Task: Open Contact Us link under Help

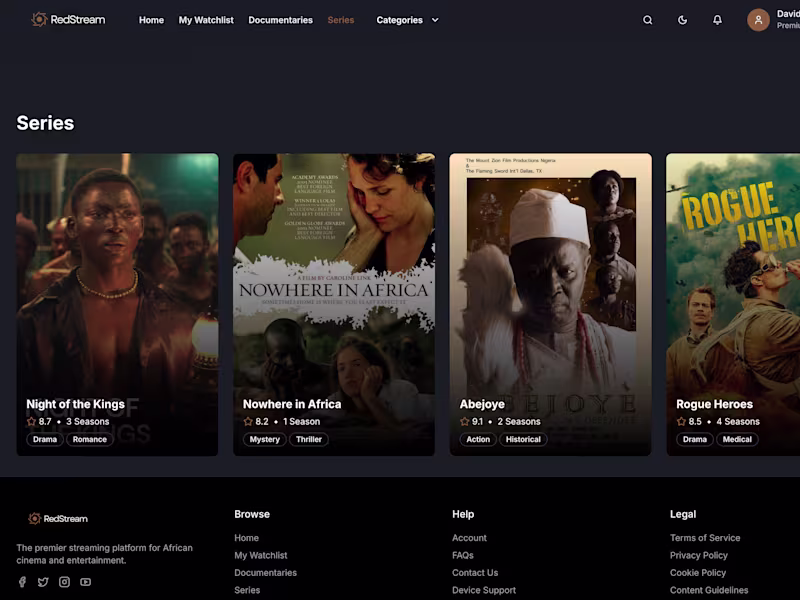Action: pyautogui.click(x=475, y=572)
